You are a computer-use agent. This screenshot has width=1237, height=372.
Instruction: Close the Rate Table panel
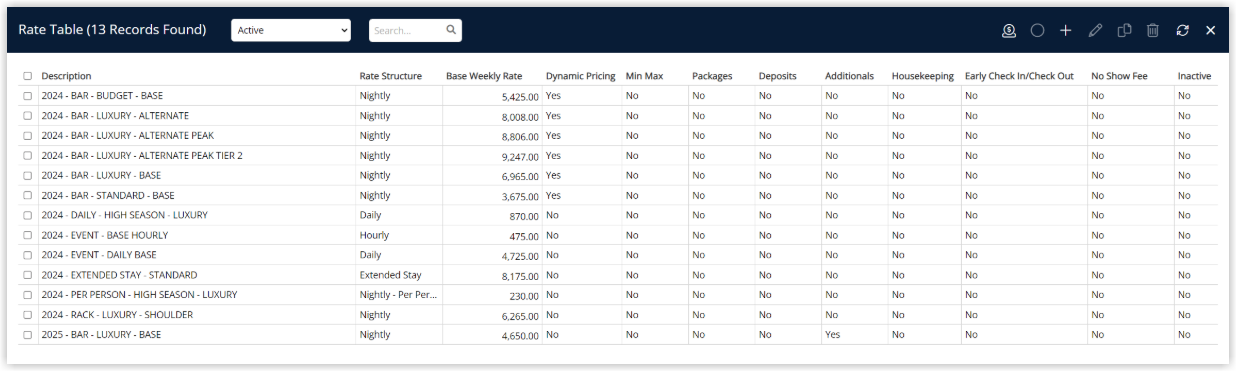point(1210,30)
